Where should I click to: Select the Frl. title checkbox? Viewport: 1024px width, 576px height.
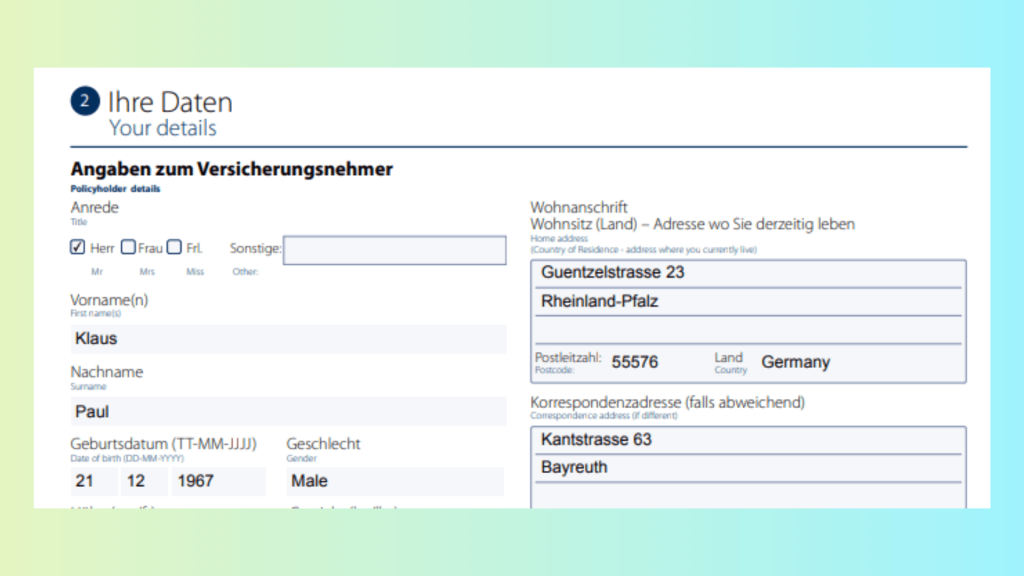(x=174, y=247)
